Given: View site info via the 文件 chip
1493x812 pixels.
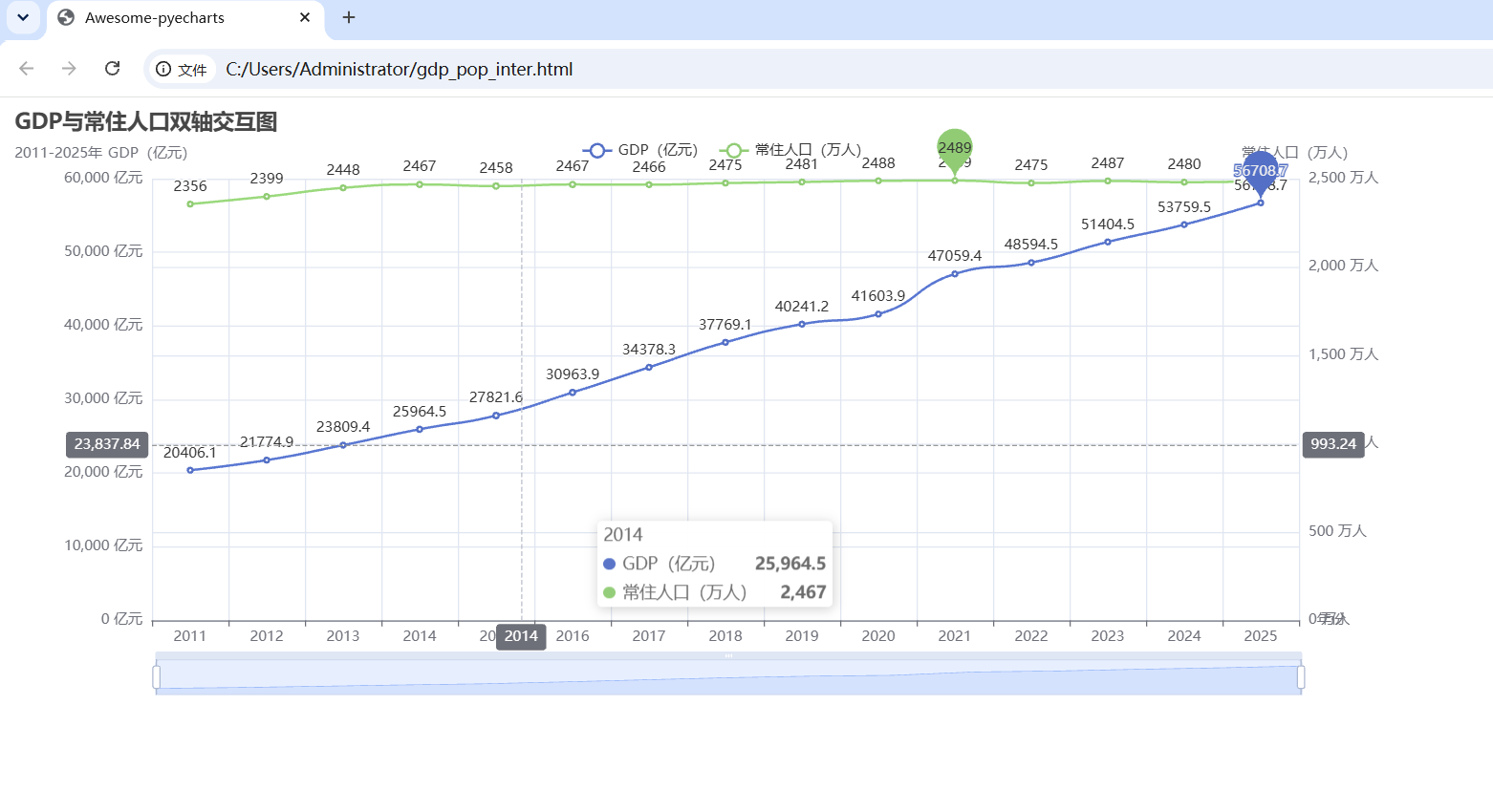Looking at the screenshot, I should (x=182, y=70).
